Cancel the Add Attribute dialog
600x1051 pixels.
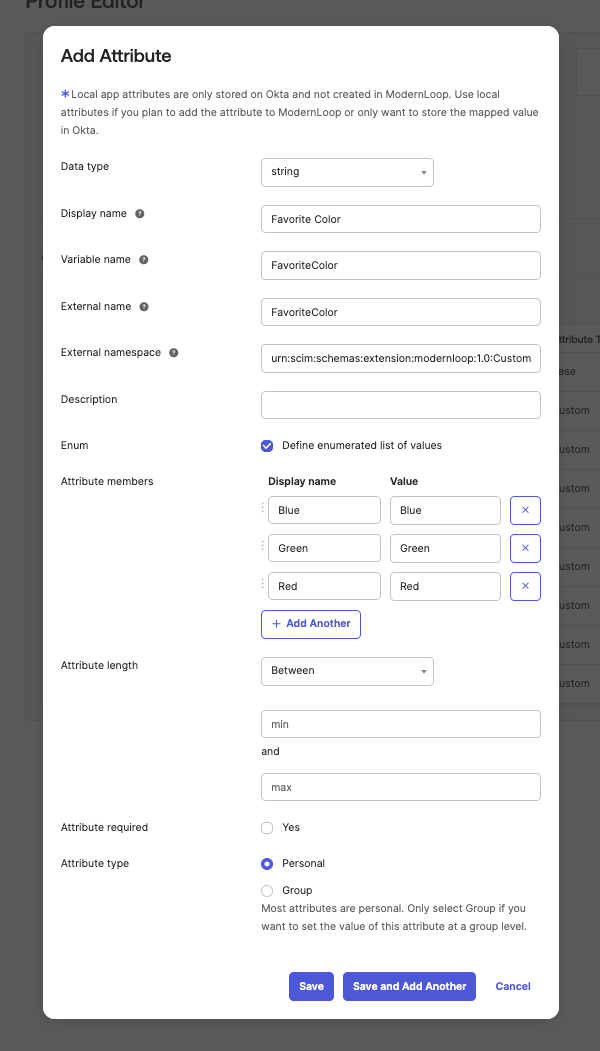tap(513, 987)
